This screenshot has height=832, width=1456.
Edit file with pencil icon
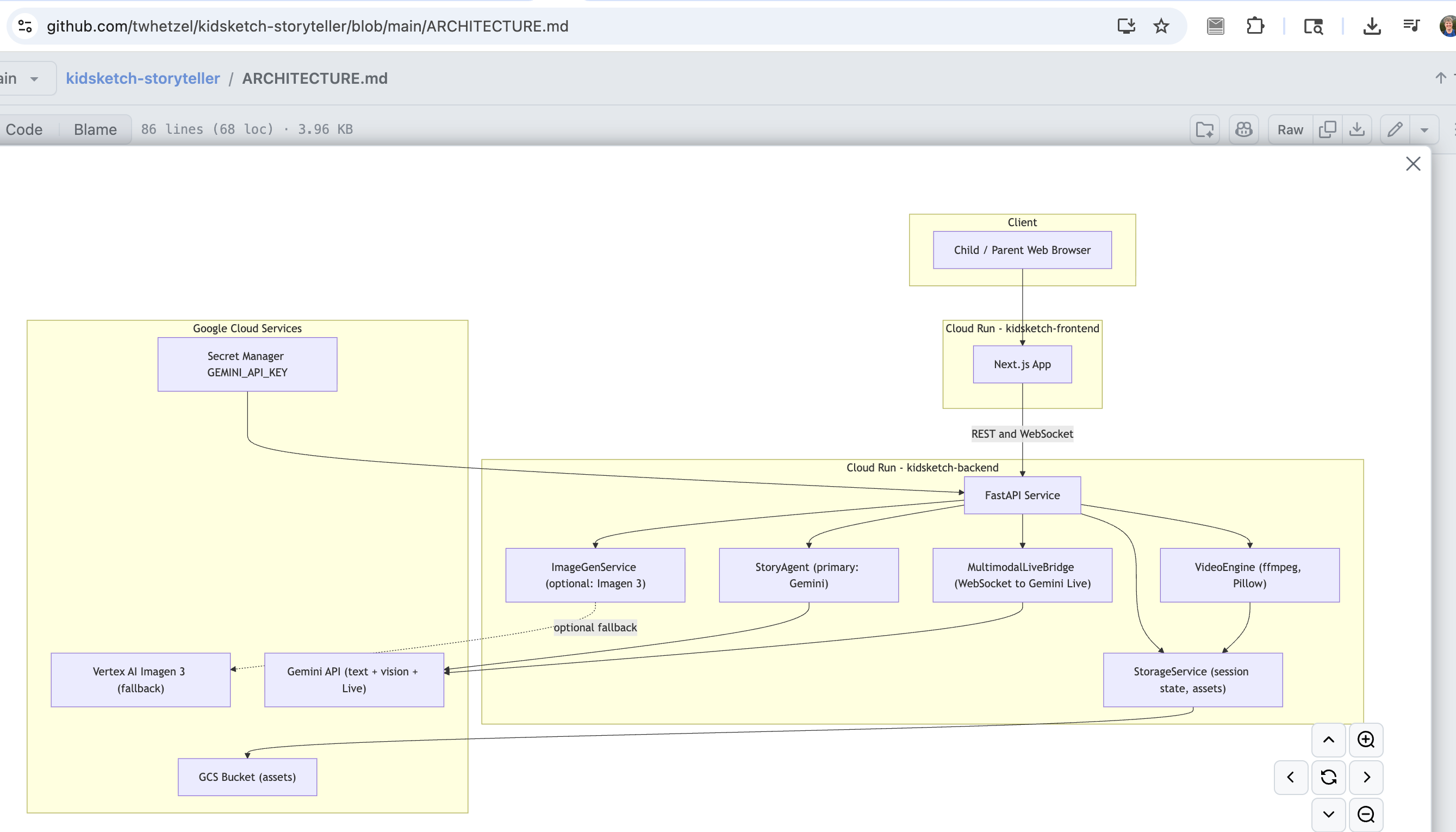click(x=1395, y=129)
